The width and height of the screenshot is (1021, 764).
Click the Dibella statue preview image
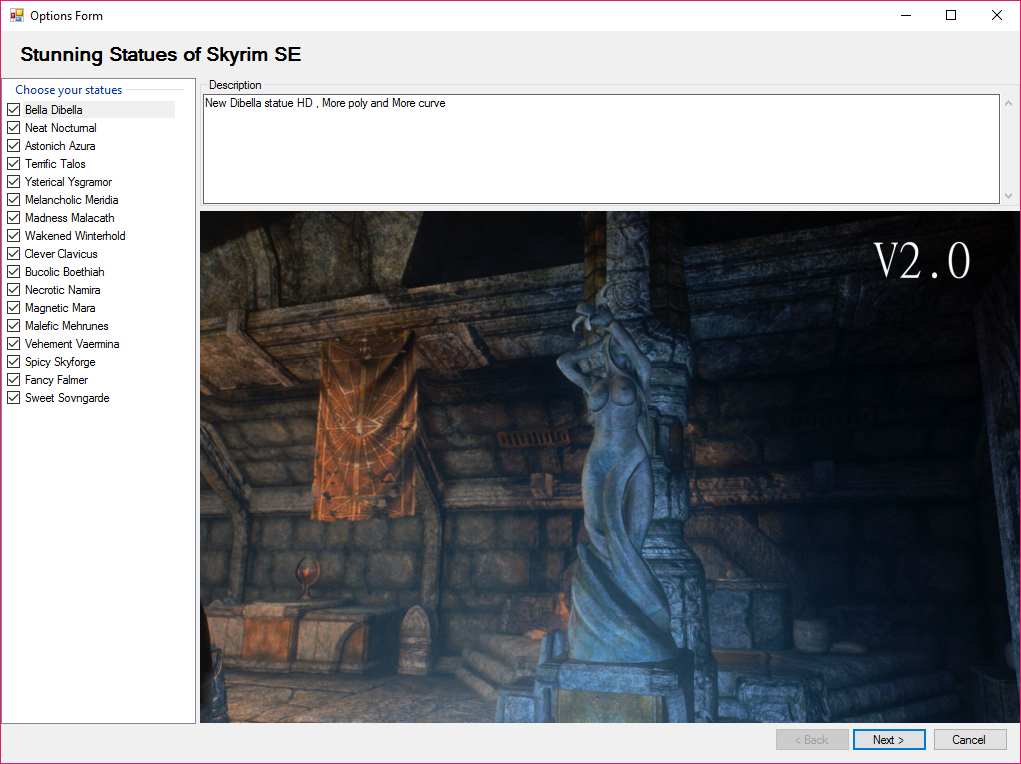coord(610,466)
